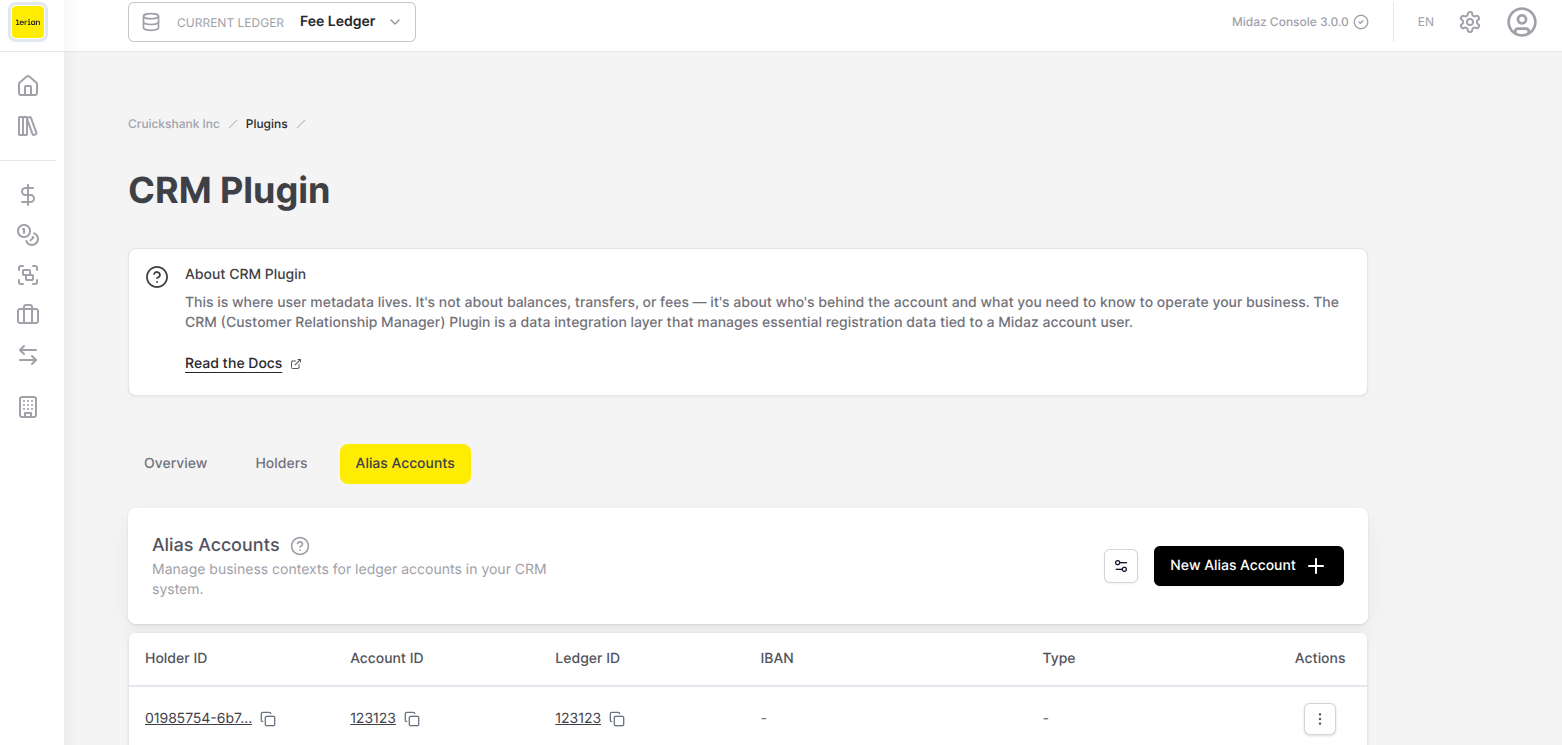Screen dimensions: 1562x745
Task: Open the Portfolios briefcase icon in sidebar
Action: [x=28, y=315]
